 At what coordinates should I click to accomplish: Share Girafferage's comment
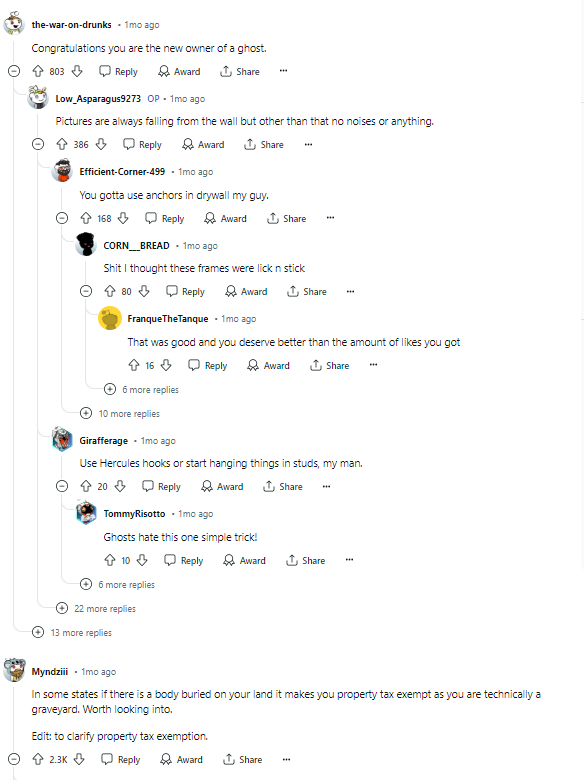pos(283,487)
